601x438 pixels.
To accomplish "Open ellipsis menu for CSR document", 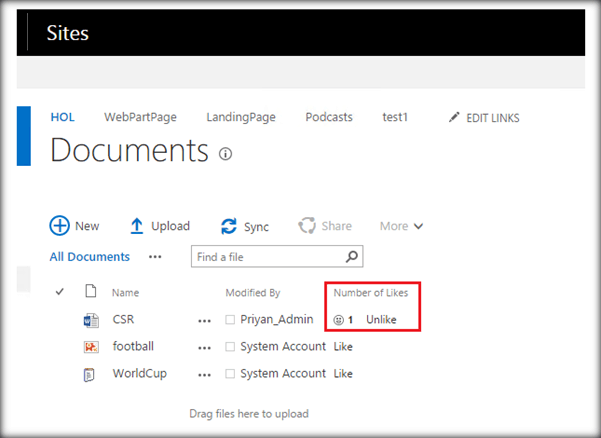I will coord(205,321).
